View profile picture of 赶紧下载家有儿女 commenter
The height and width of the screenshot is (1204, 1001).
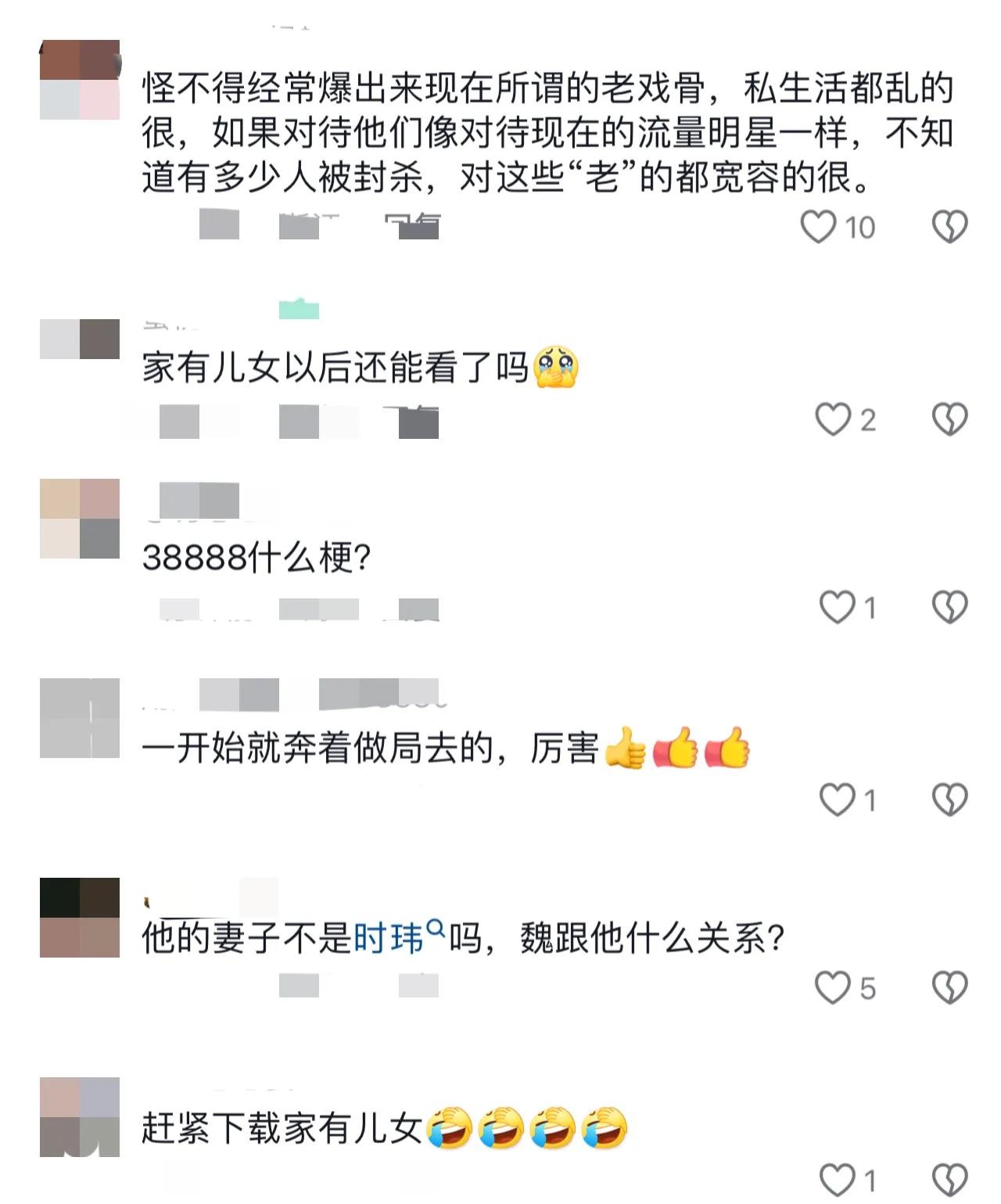coord(80,1117)
